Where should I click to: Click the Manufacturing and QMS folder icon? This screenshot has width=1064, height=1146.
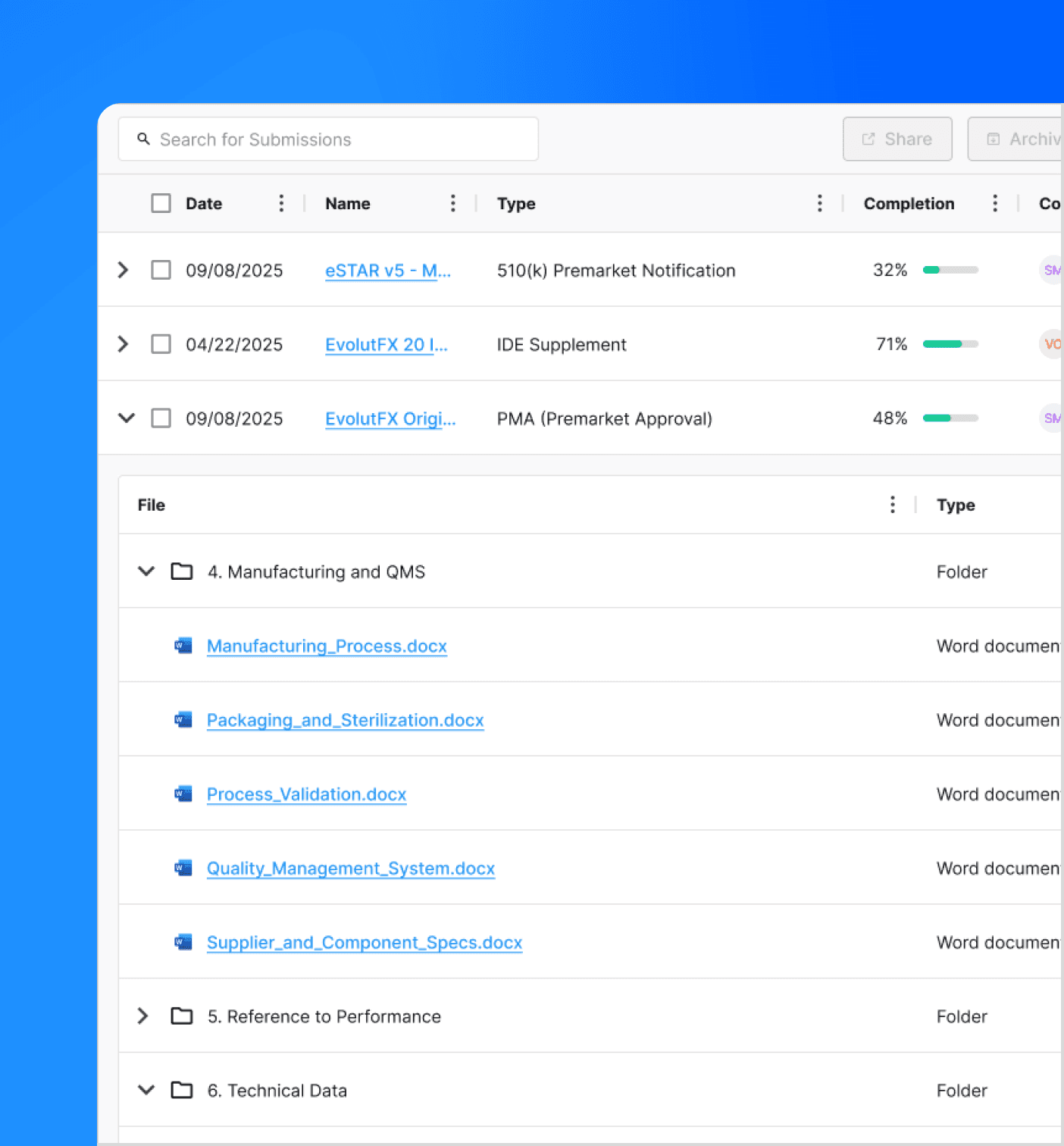click(182, 571)
